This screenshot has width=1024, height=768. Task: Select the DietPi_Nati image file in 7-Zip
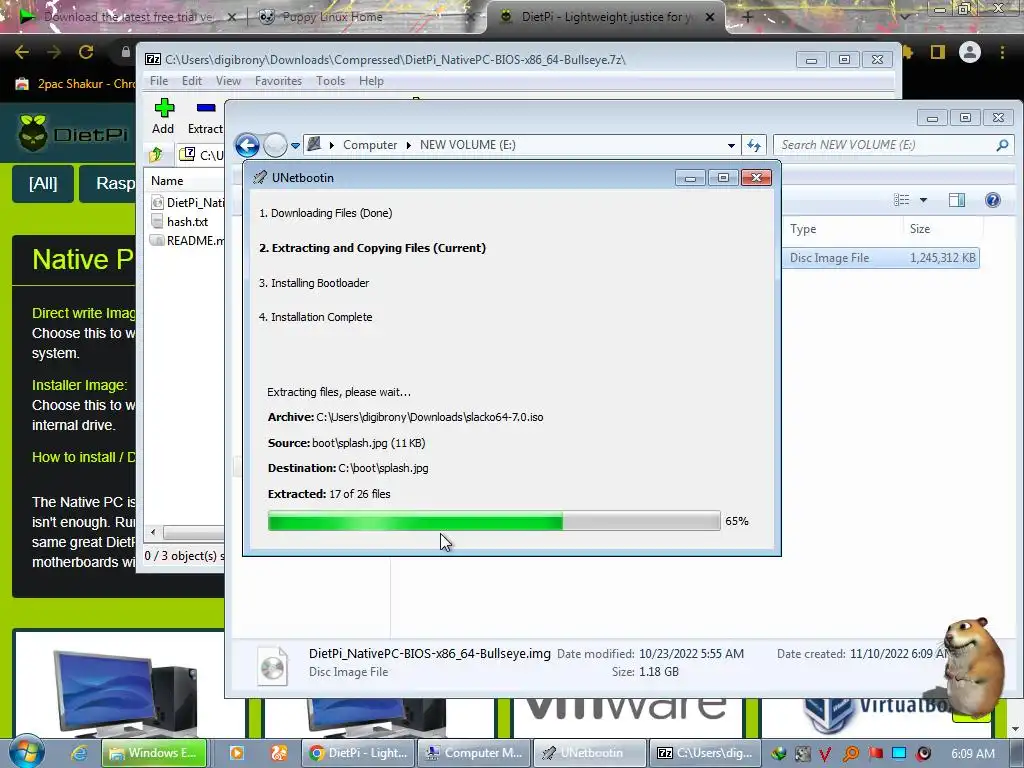click(x=187, y=203)
